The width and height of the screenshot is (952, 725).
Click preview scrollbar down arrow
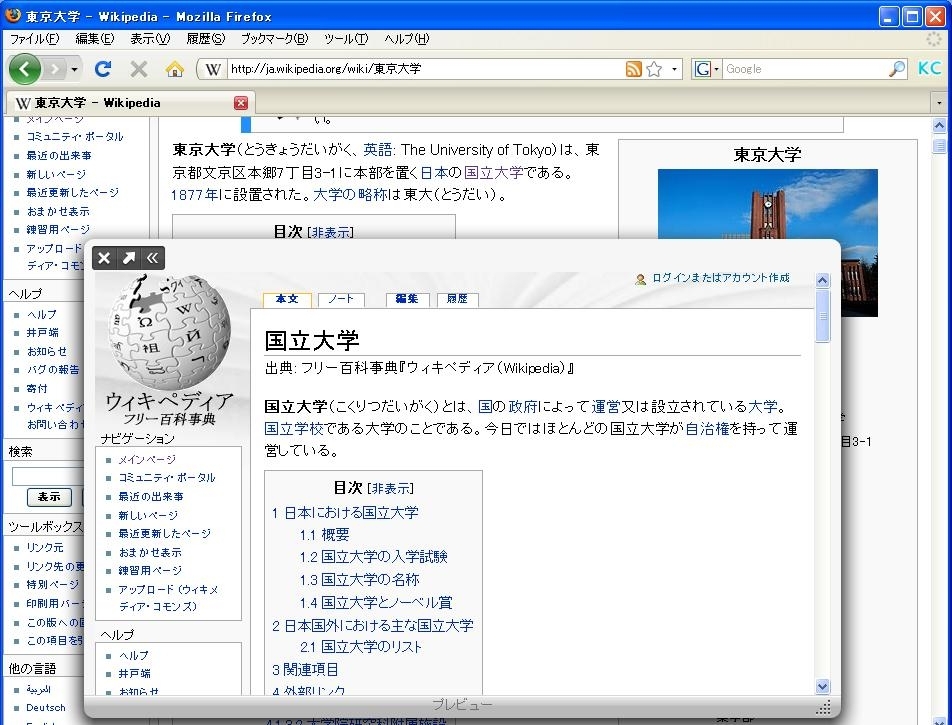[823, 687]
